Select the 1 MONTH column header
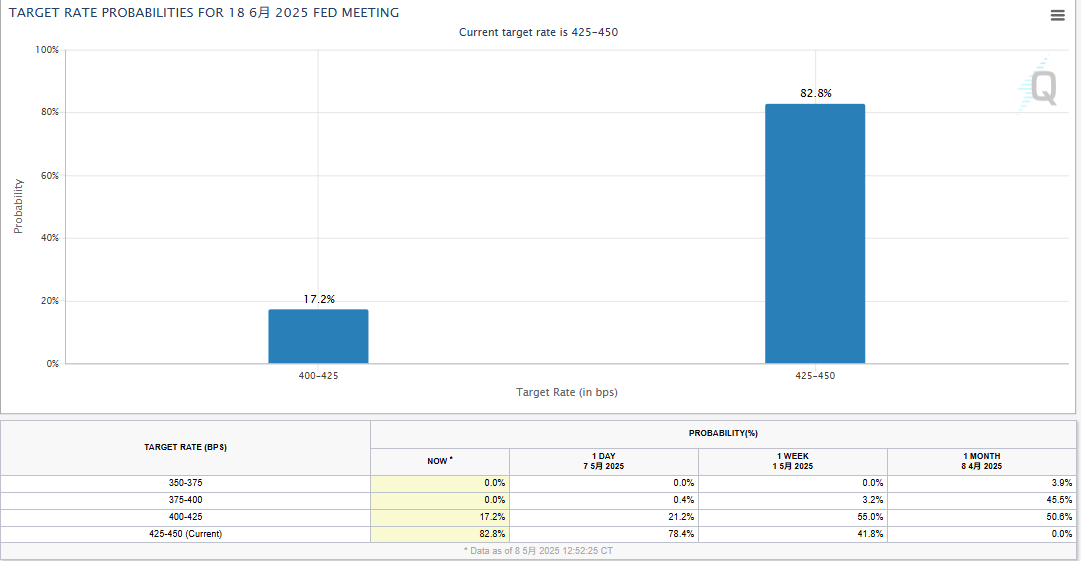 (x=981, y=461)
